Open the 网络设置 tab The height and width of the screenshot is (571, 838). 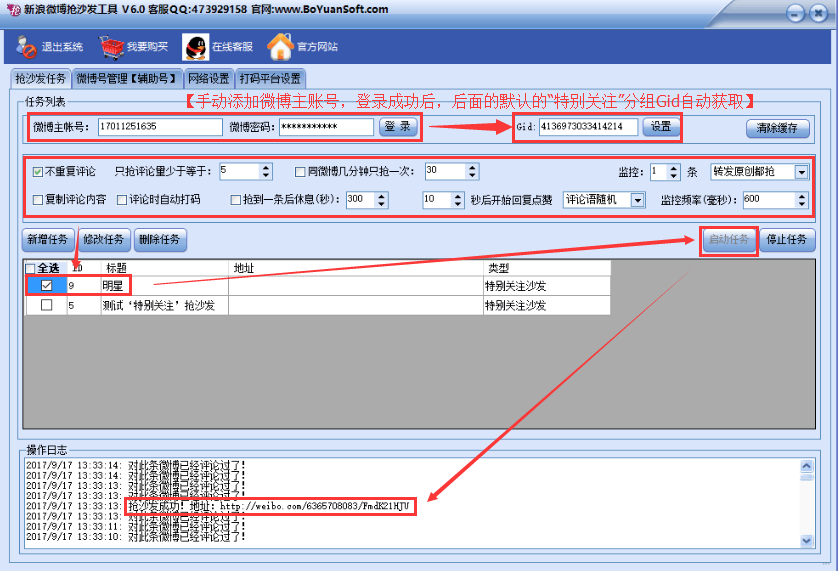click(x=209, y=79)
